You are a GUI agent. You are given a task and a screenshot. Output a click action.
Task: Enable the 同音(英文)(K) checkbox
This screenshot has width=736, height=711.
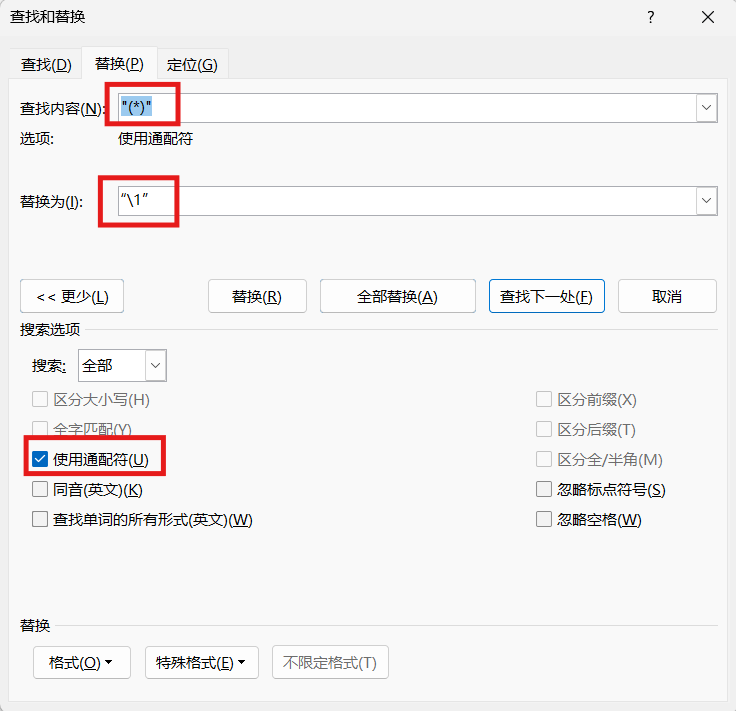40,490
